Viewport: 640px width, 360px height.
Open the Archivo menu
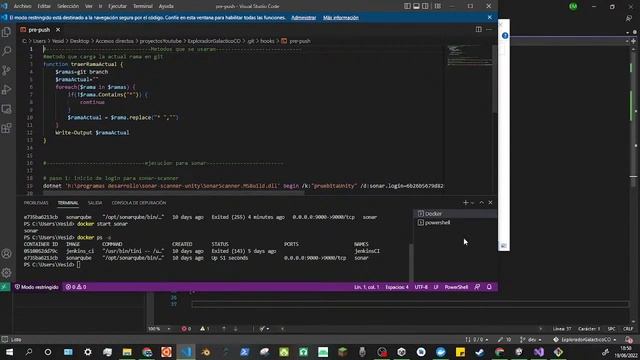(x=22, y=6)
